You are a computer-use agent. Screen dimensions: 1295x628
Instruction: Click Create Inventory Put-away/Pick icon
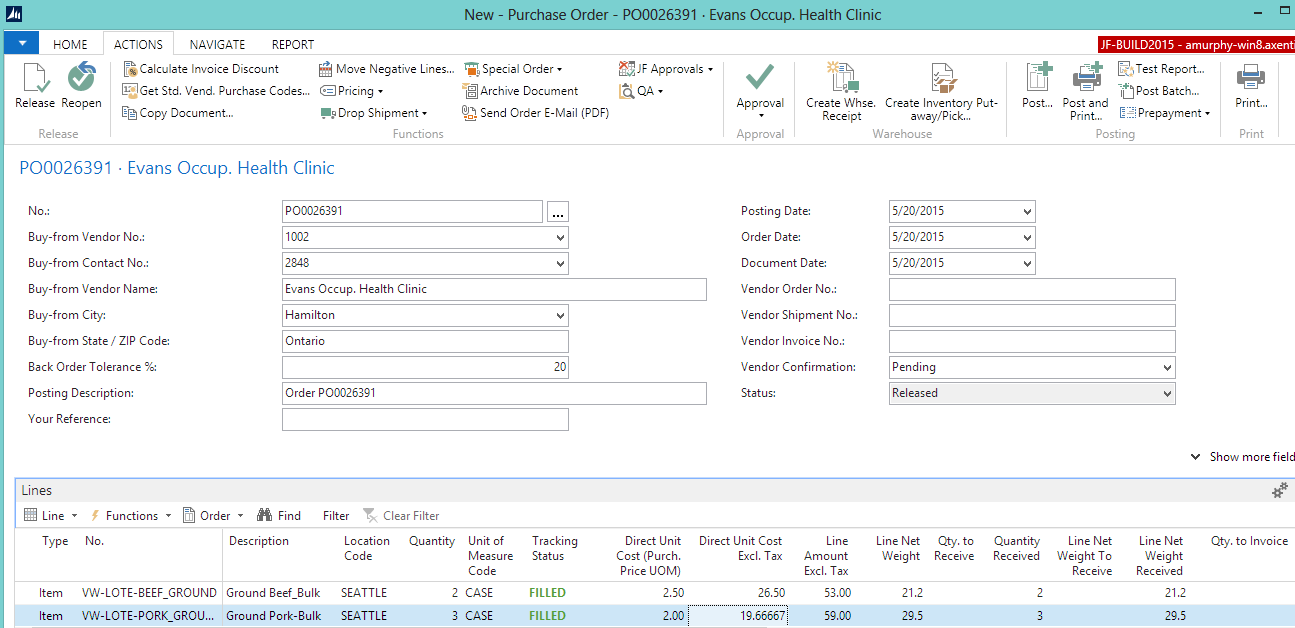pyautogui.click(x=941, y=78)
